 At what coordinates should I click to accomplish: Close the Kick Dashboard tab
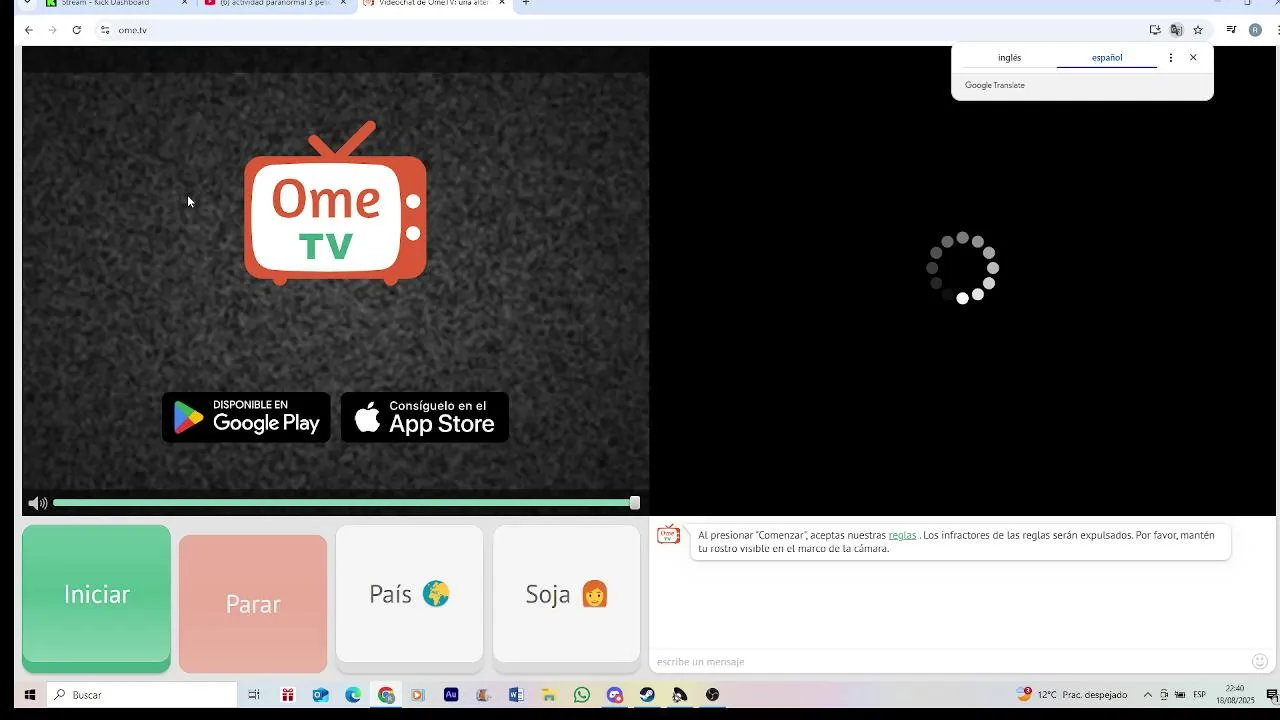point(184,3)
